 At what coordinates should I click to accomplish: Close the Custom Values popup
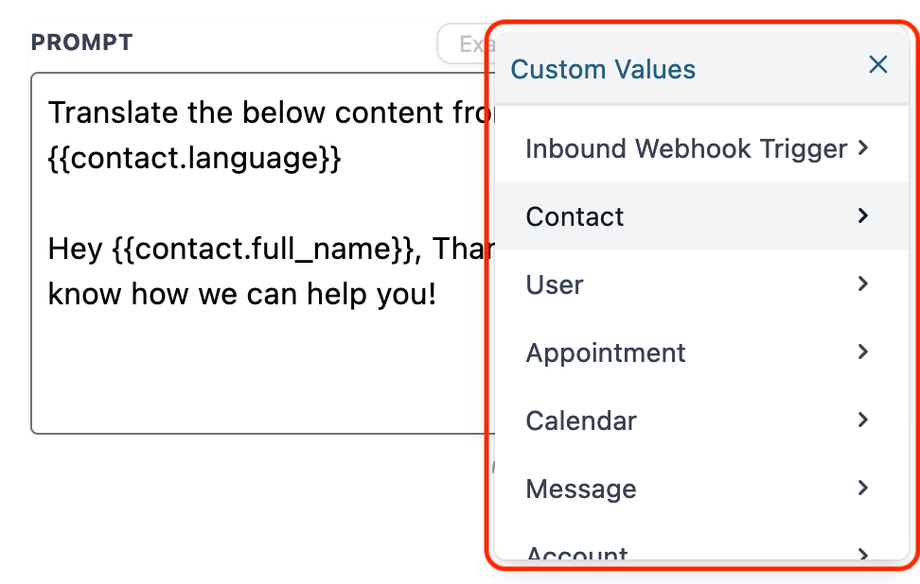pos(878,64)
